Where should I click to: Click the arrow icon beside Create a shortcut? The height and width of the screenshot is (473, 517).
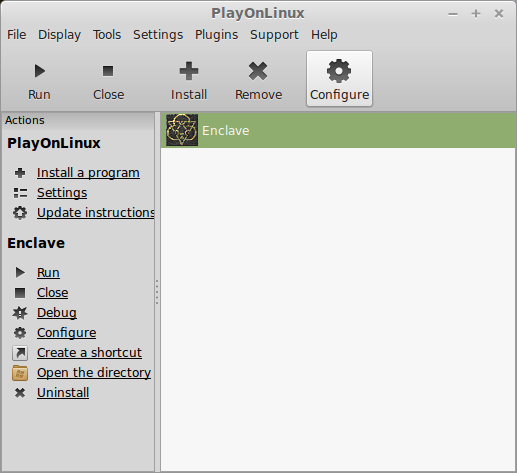20,353
